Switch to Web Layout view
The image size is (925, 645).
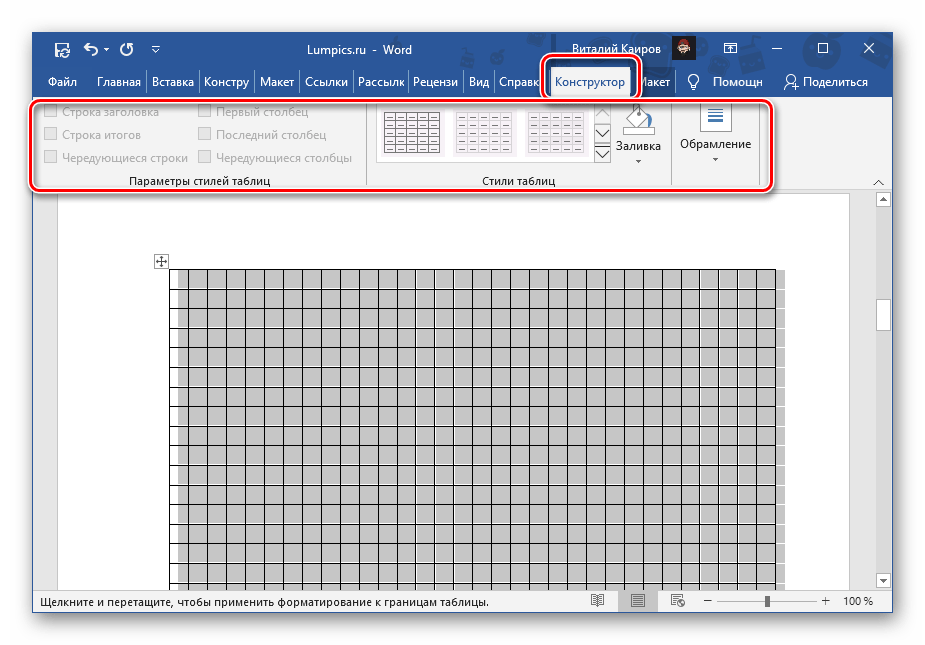[678, 601]
